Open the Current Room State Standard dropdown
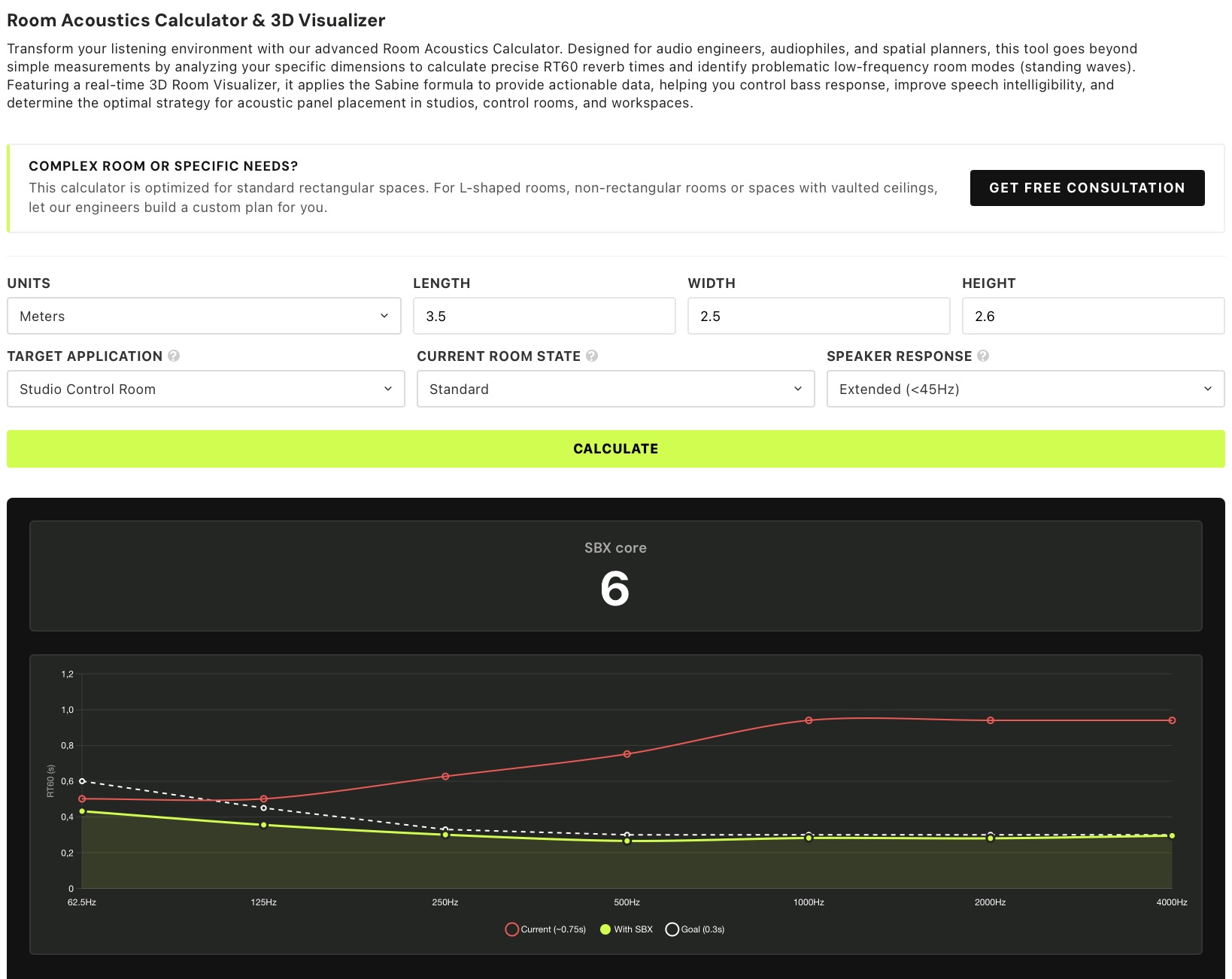This screenshot has width=1232, height=979. click(x=615, y=389)
